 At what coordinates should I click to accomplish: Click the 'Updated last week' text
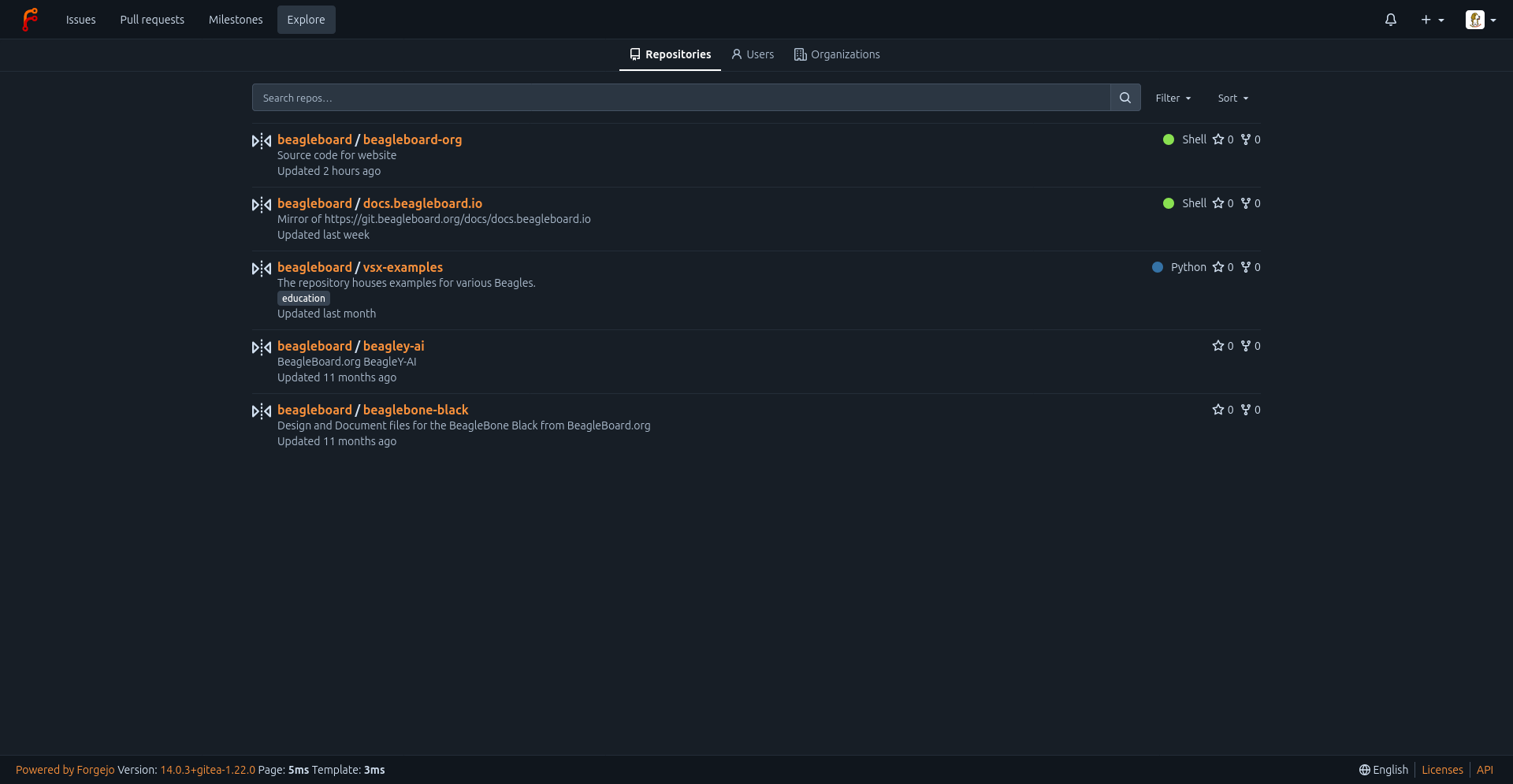click(323, 235)
